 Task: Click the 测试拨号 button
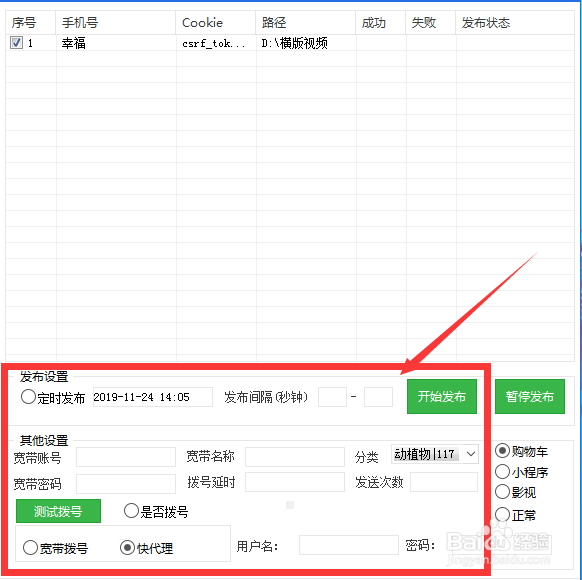58,511
